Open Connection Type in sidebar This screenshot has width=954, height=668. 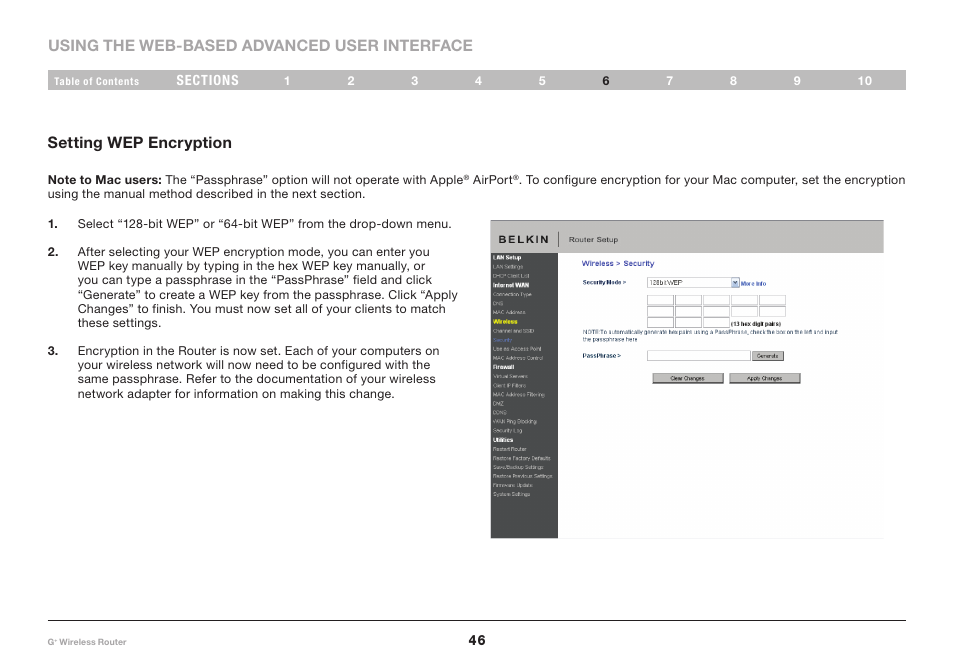(x=512, y=294)
